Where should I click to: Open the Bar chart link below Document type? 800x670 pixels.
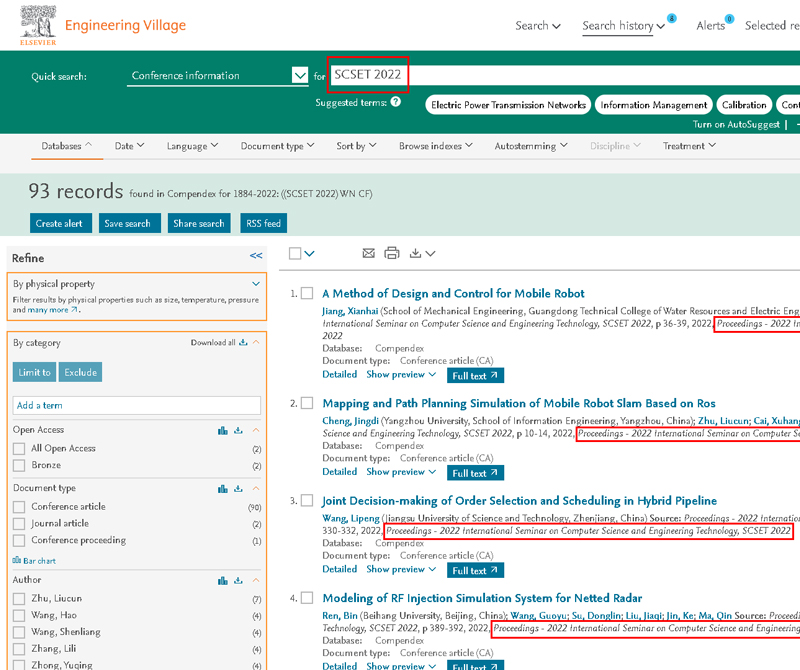tap(34, 561)
